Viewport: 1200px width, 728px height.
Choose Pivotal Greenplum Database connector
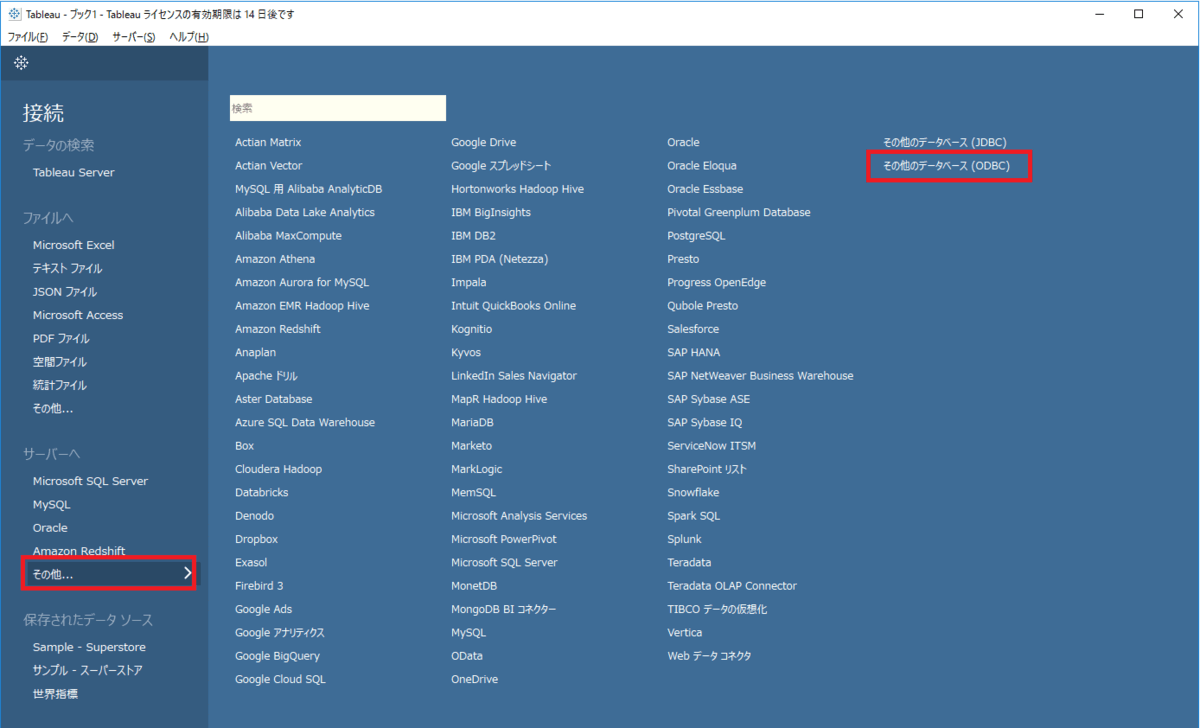pos(739,212)
